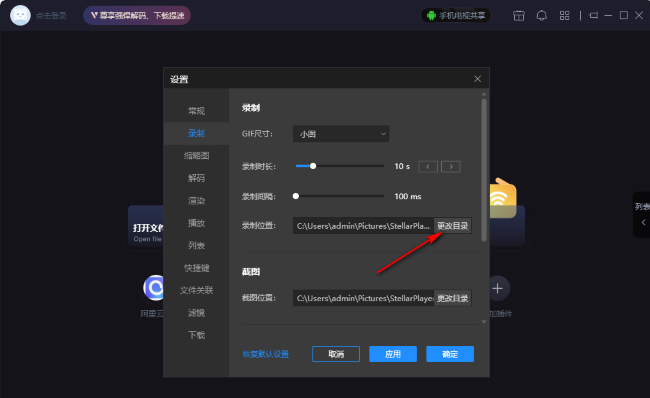Image resolution: width=650 pixels, height=398 pixels.
Task: Open the phone-to-TV sharing feature
Action: (456, 16)
